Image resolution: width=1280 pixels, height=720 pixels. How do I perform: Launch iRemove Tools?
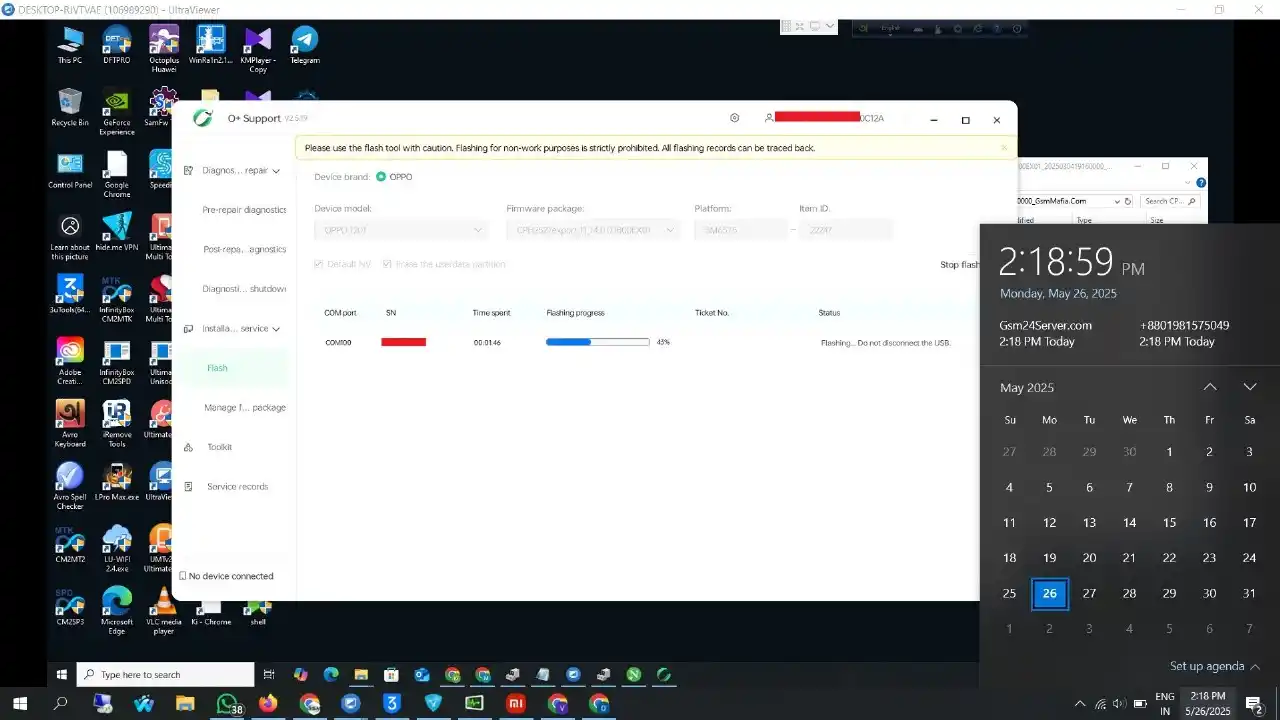(x=116, y=424)
